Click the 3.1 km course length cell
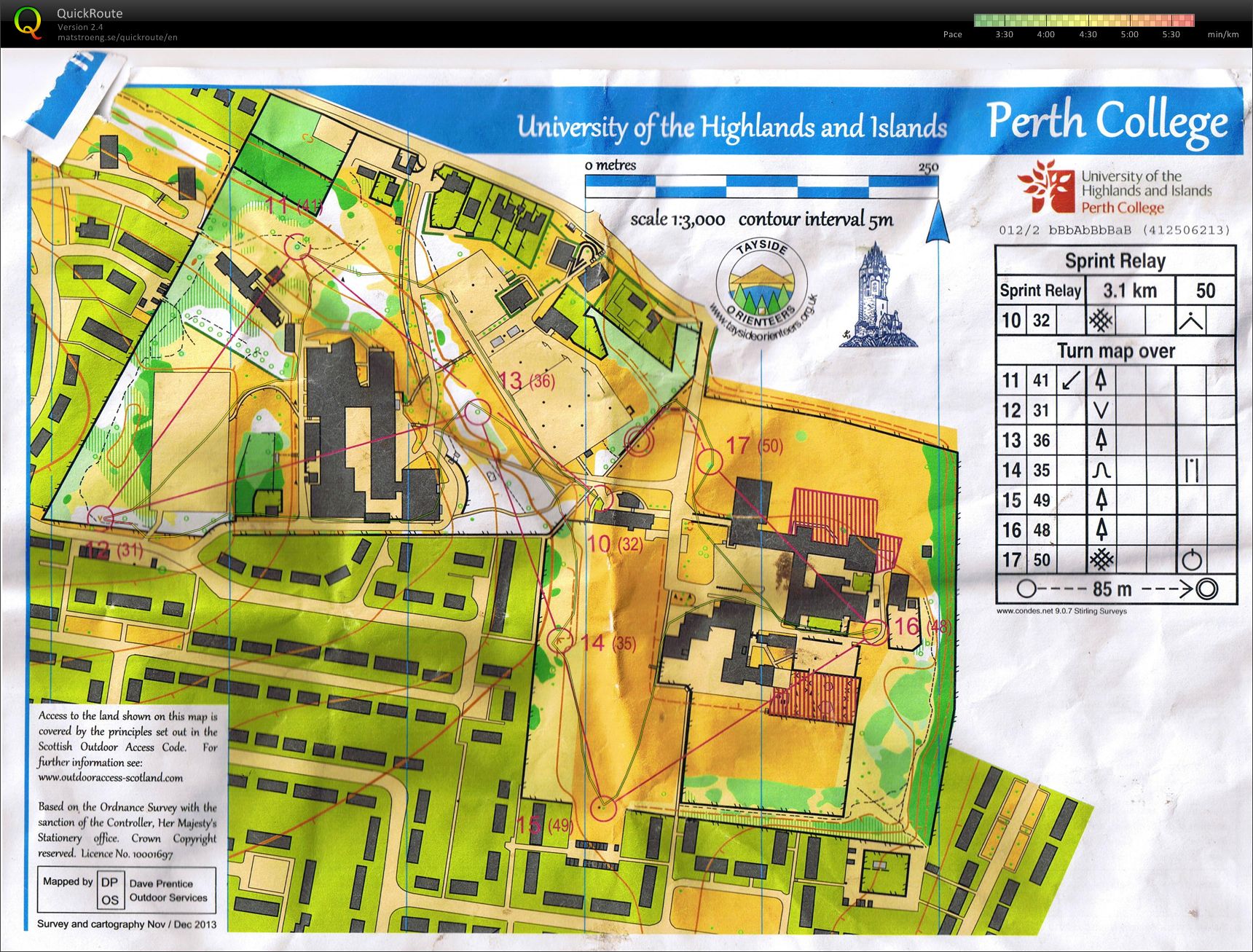The width and height of the screenshot is (1253, 952). coord(1130,291)
